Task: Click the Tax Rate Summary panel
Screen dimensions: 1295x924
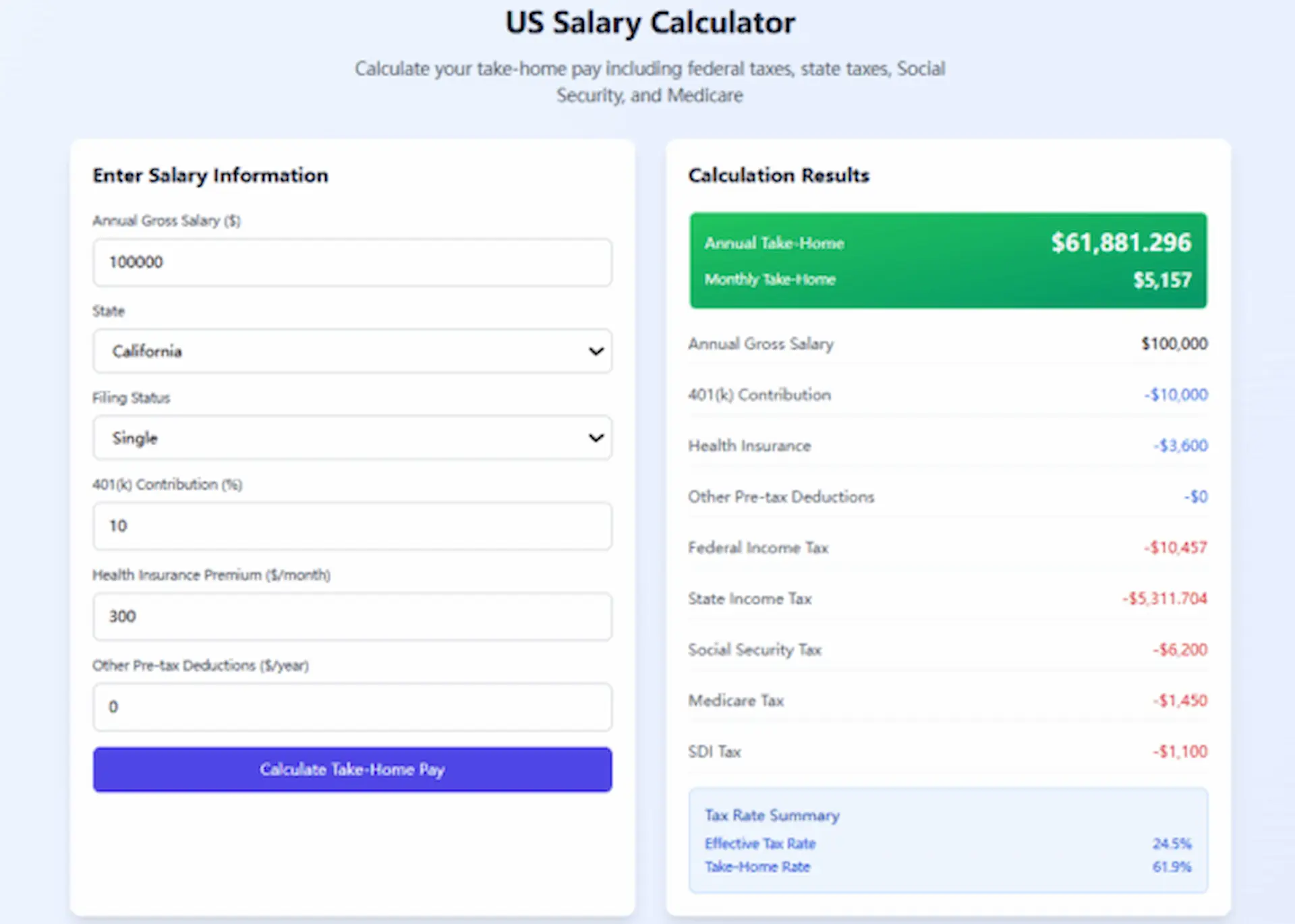Action: coord(947,840)
